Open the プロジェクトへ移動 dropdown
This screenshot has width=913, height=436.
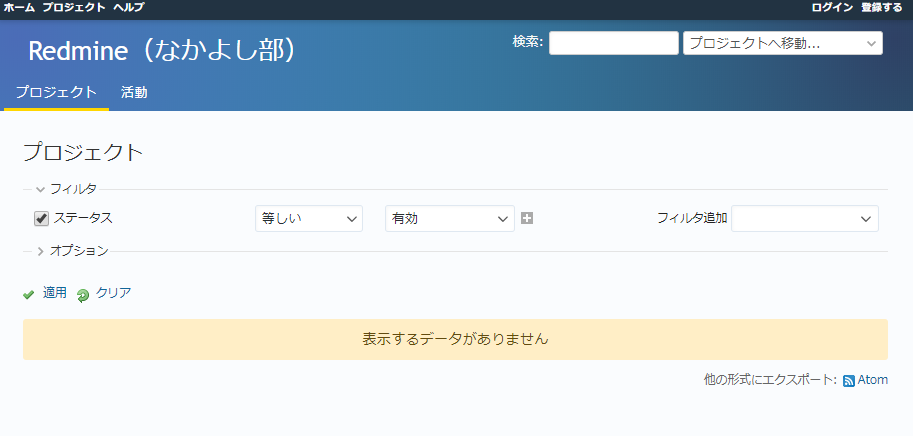tap(783, 43)
